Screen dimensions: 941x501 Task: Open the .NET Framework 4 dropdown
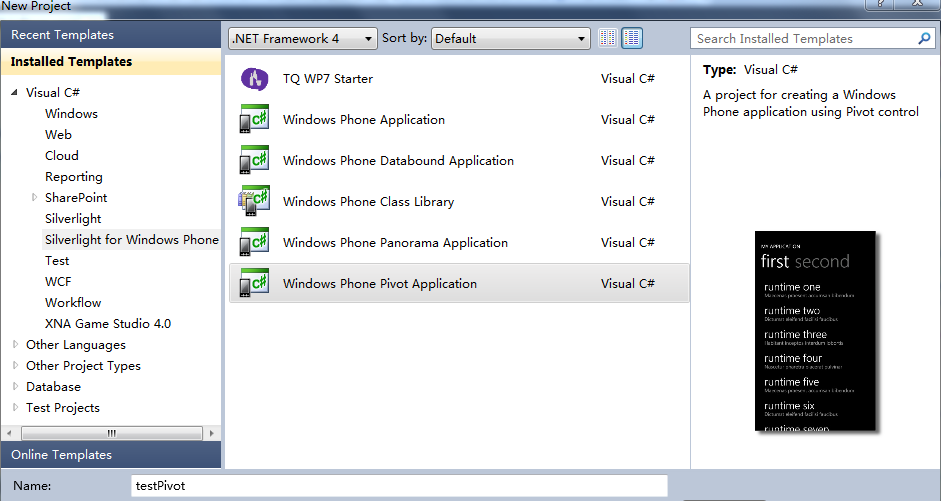click(x=303, y=38)
